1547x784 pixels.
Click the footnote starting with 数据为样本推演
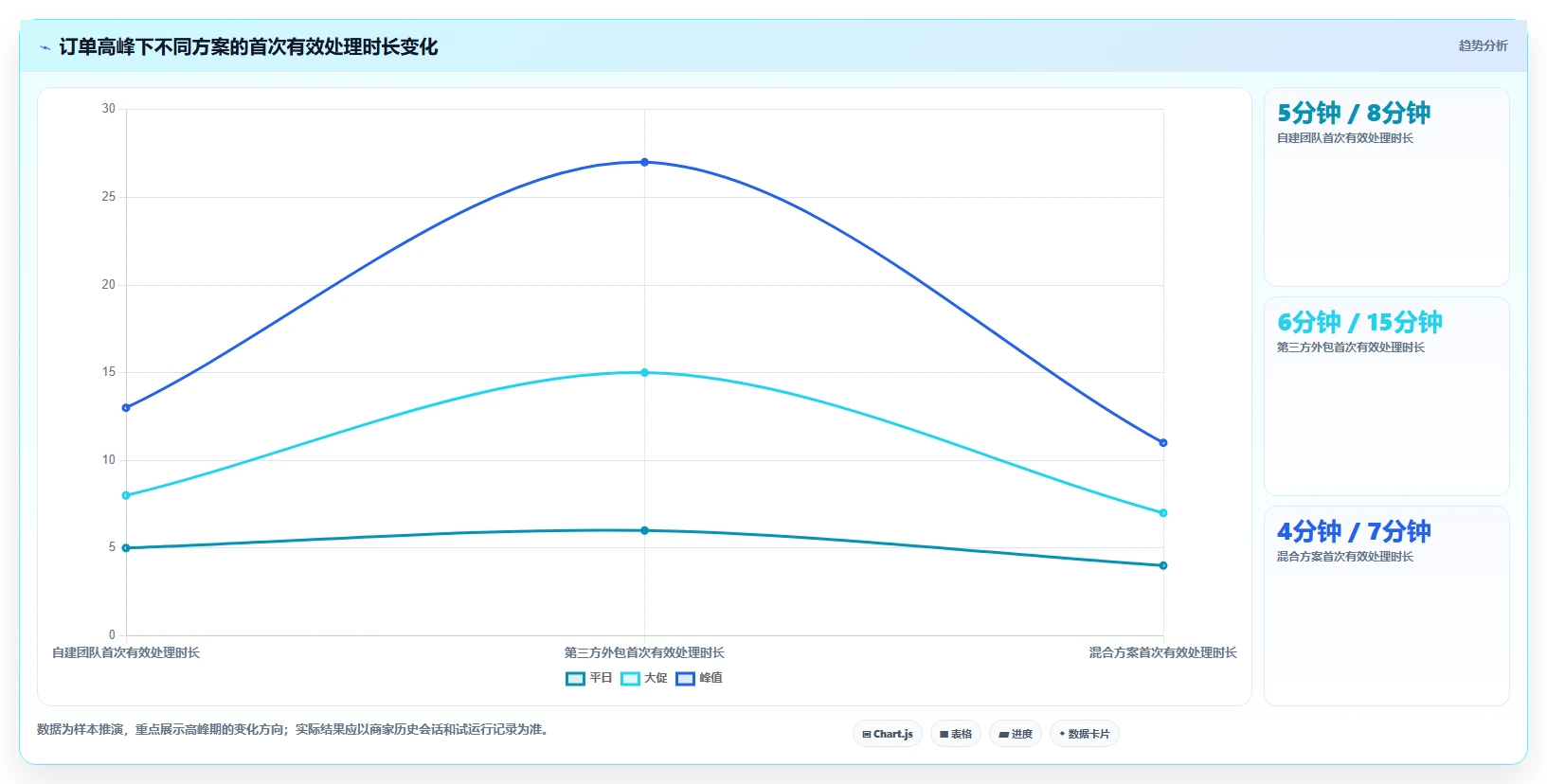296,729
